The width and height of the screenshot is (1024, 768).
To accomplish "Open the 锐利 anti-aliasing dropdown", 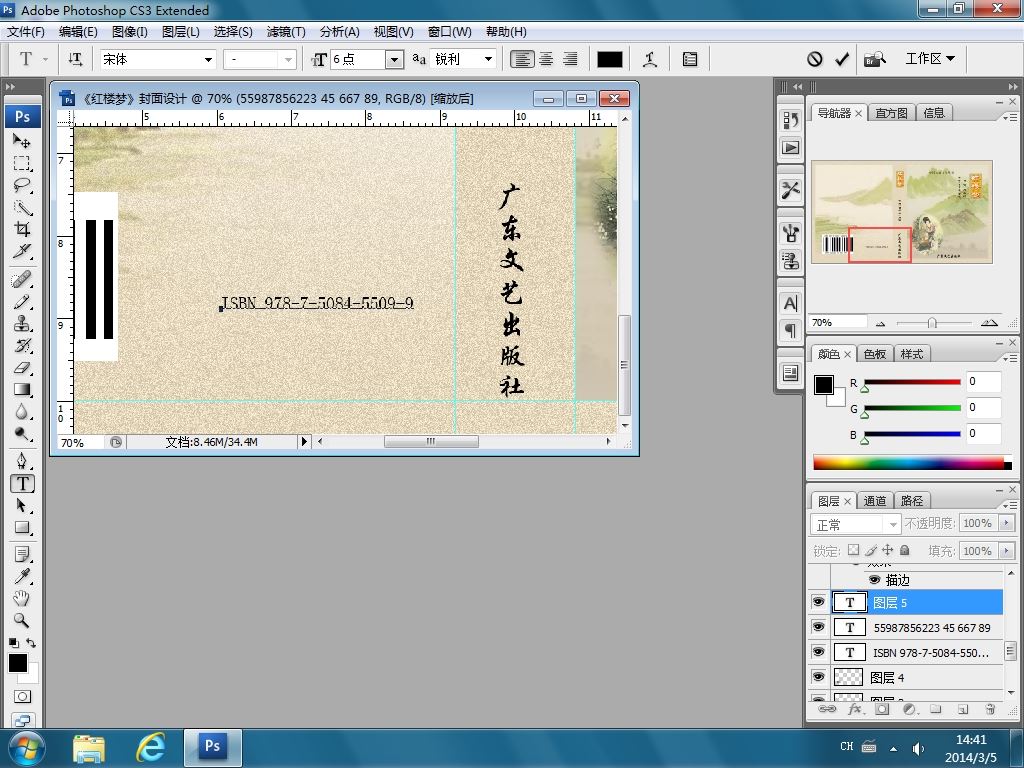I will point(488,59).
